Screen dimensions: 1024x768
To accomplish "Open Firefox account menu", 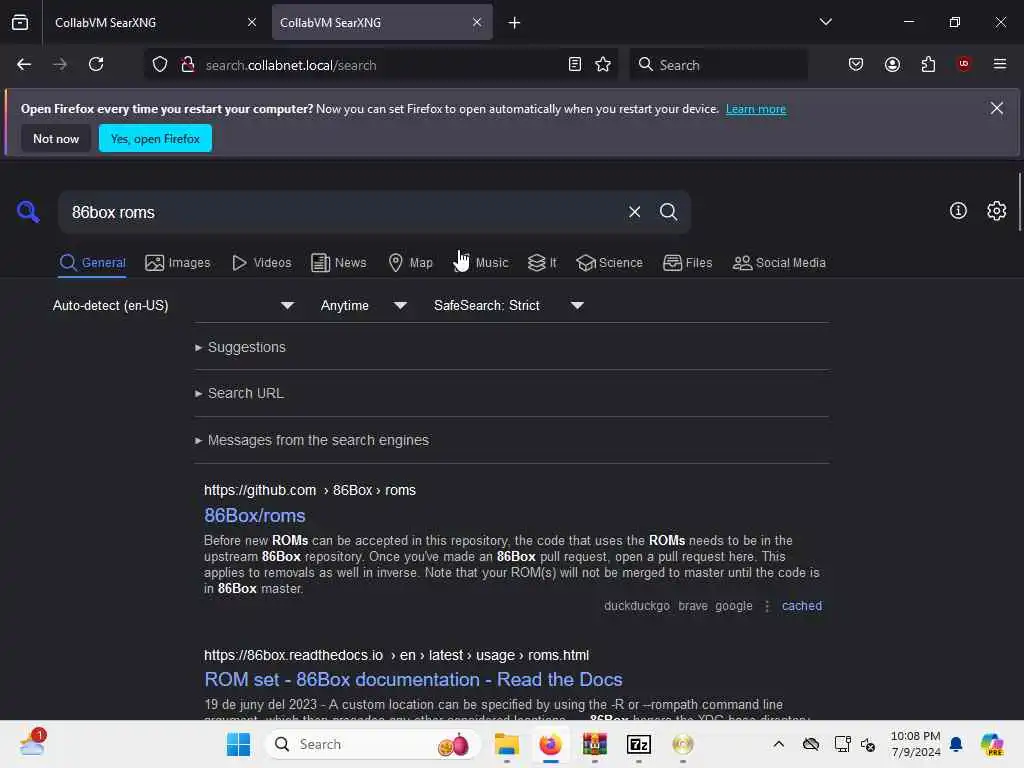I will tap(892, 64).
